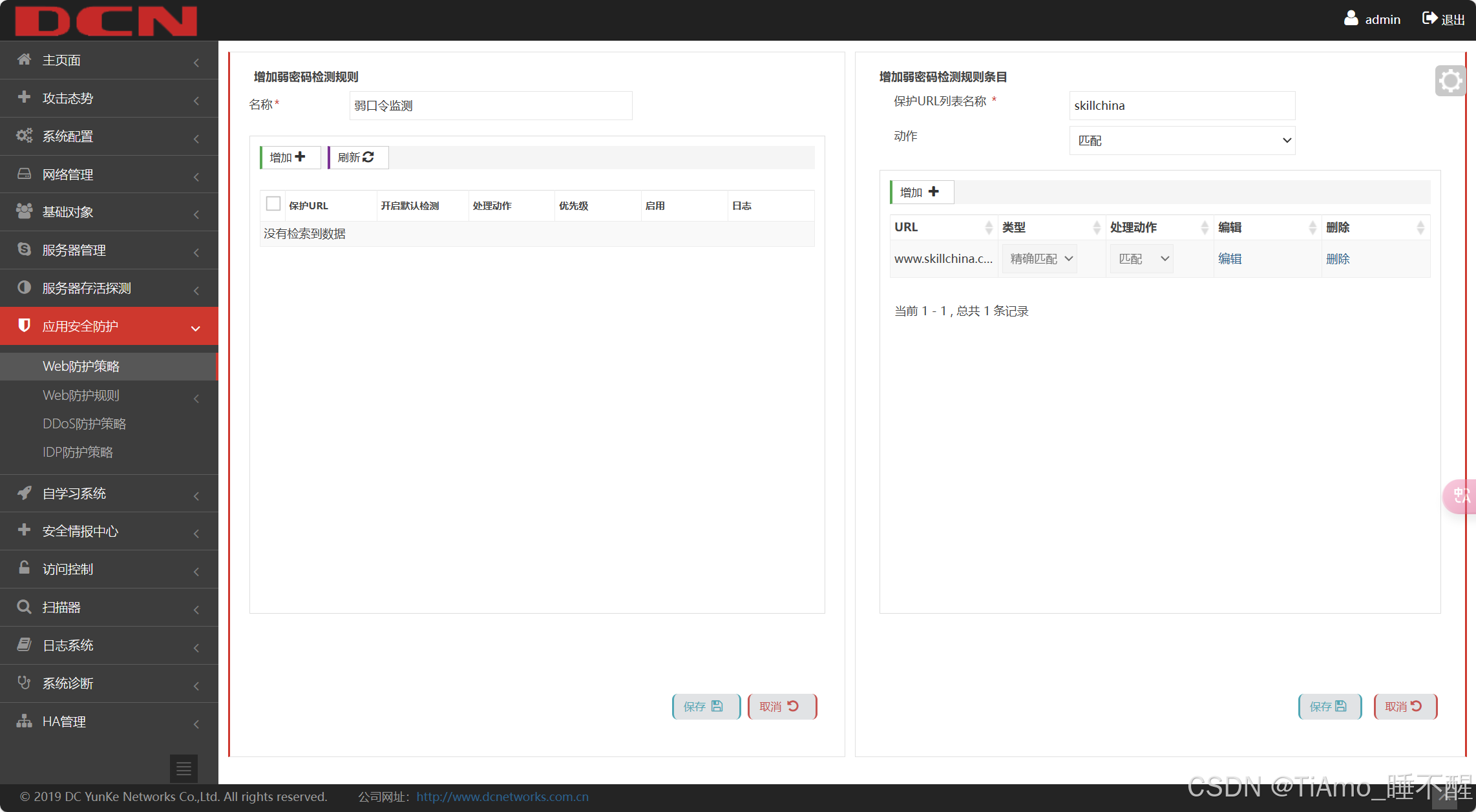The image size is (1476, 812).
Task: Cancel the rule entry panel
Action: pyautogui.click(x=1406, y=706)
